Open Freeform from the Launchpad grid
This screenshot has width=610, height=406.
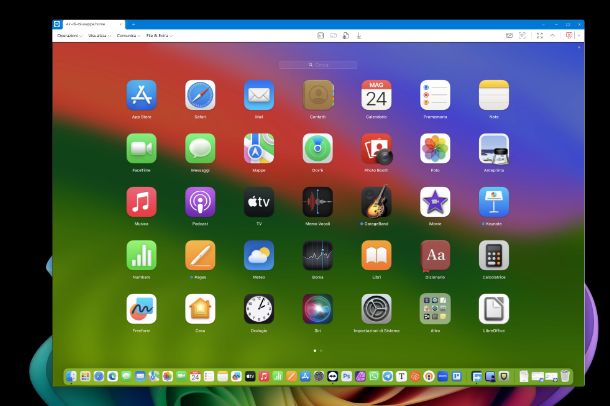[141, 309]
